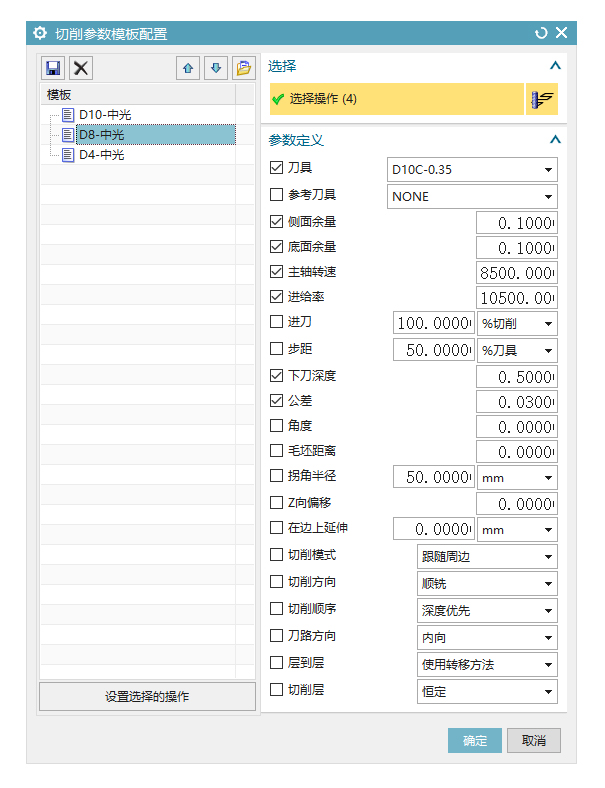
Task: Open the D10C-0.35 tool dropdown
Action: pos(472,170)
